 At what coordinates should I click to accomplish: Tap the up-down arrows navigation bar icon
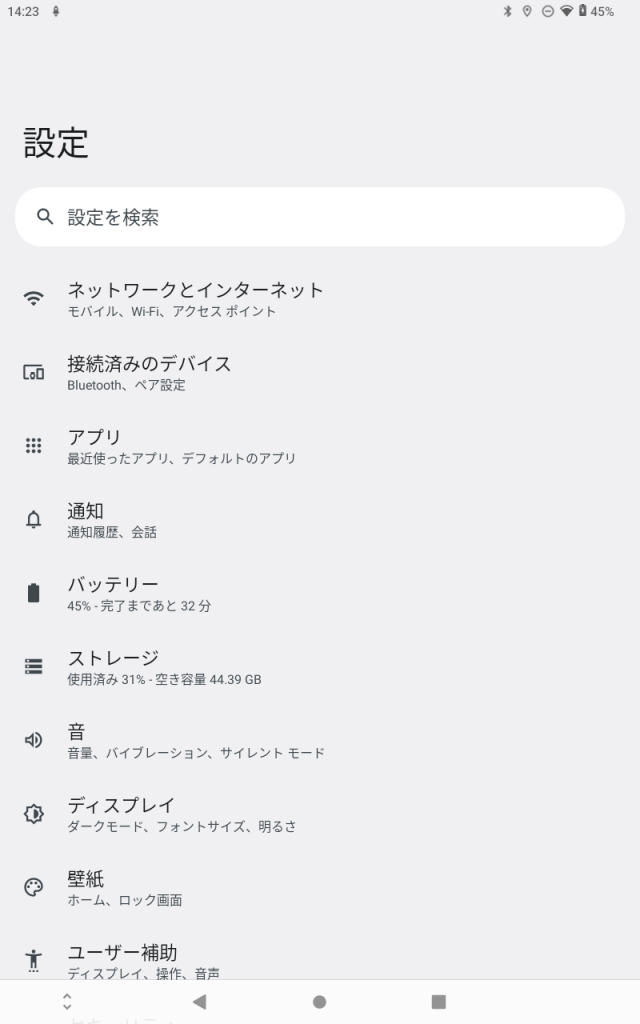click(x=67, y=1001)
